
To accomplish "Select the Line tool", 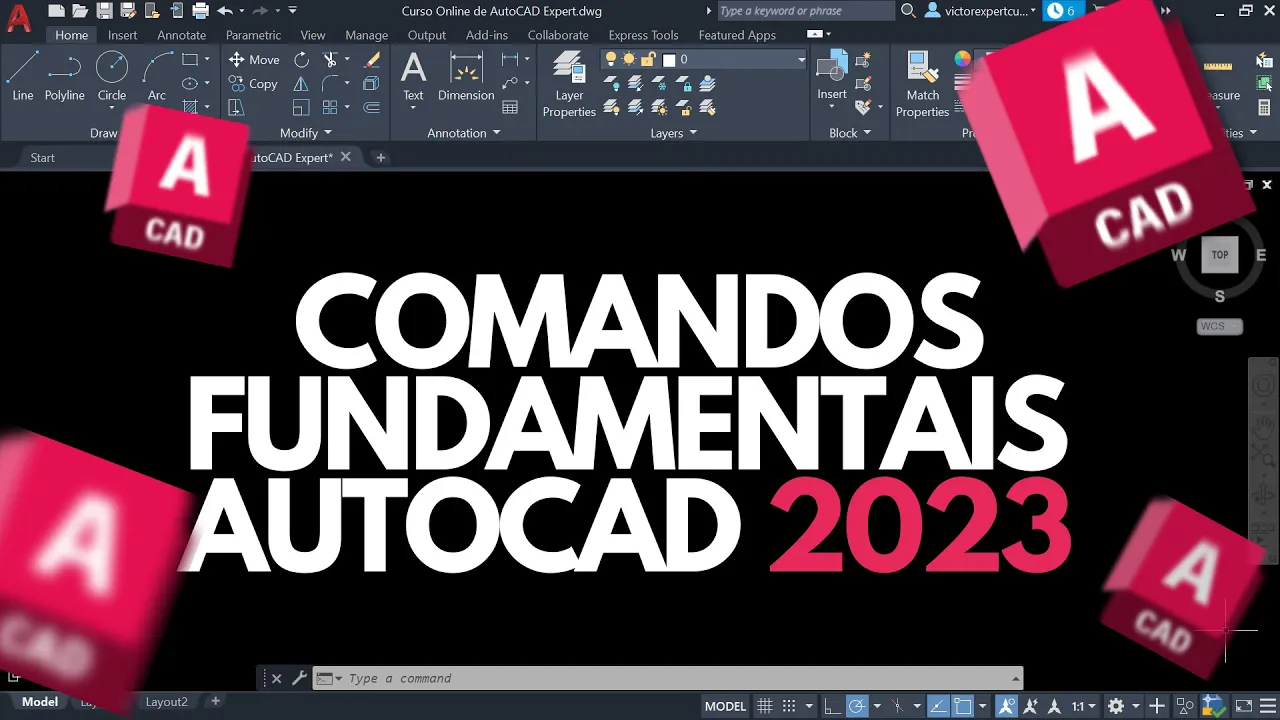I will coord(22,77).
